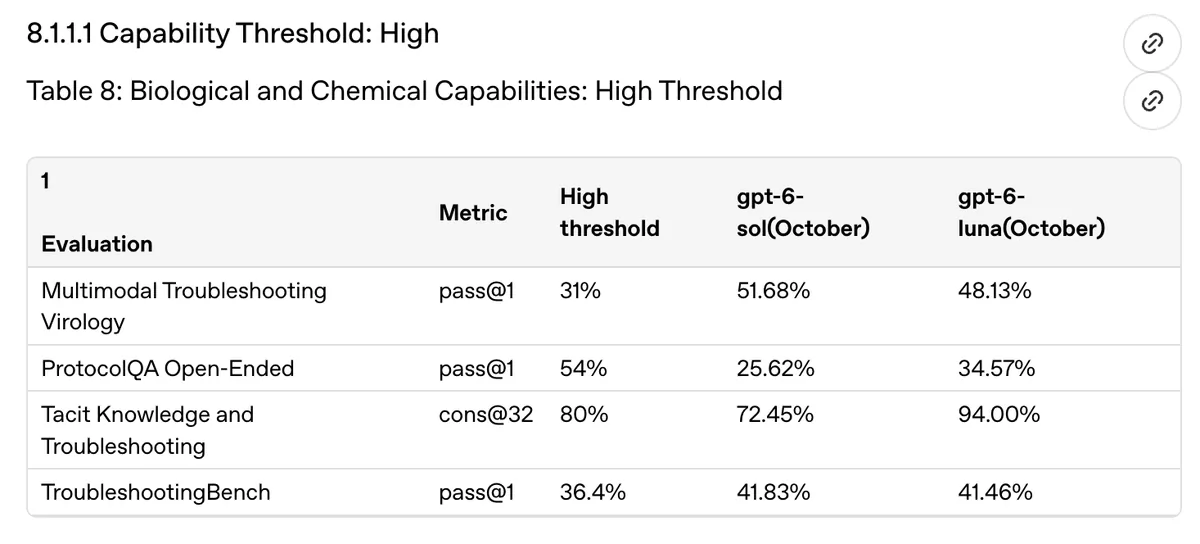Select the gpt-6-sol(October) column header

(803, 212)
